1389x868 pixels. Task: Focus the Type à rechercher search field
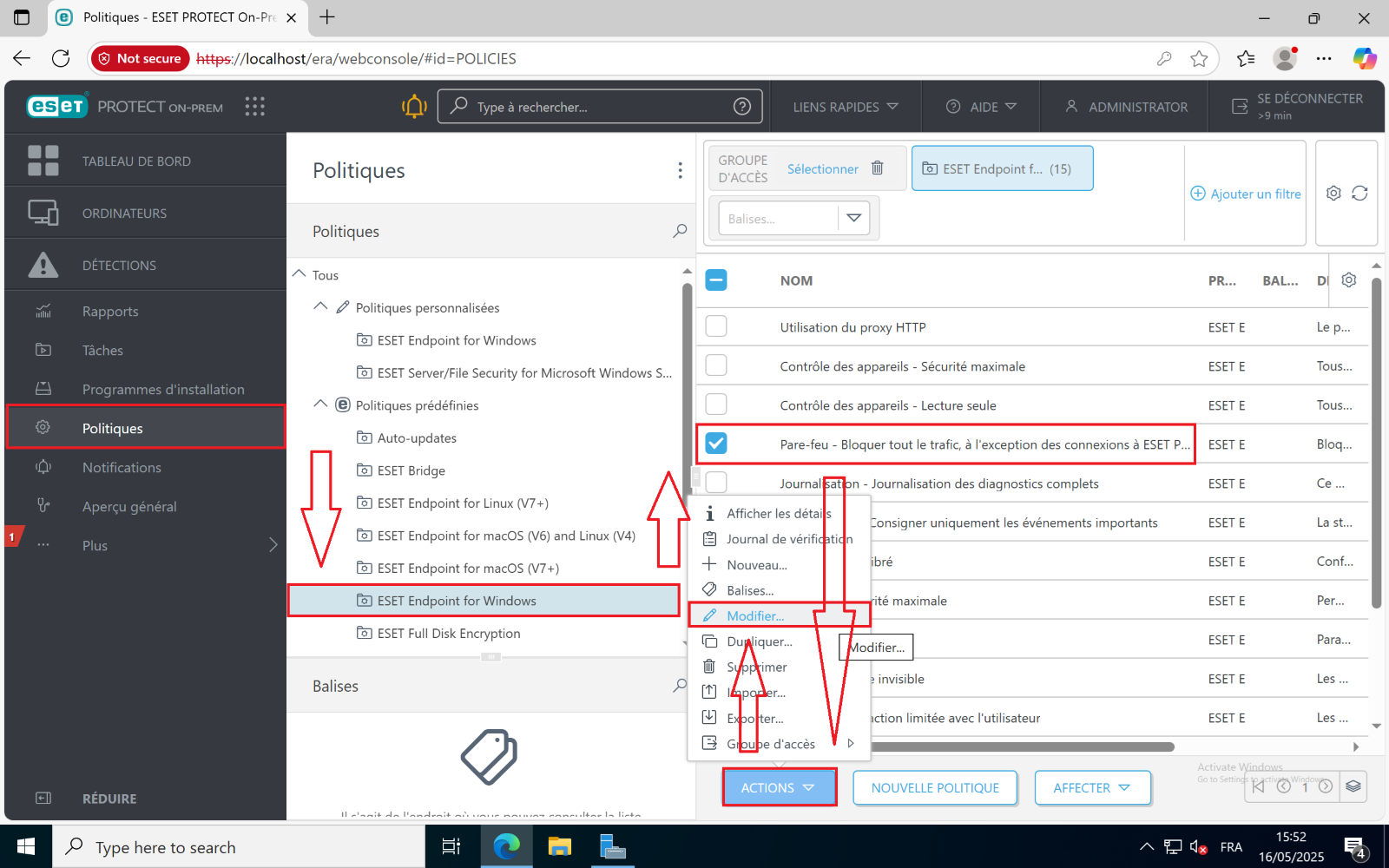tap(599, 106)
